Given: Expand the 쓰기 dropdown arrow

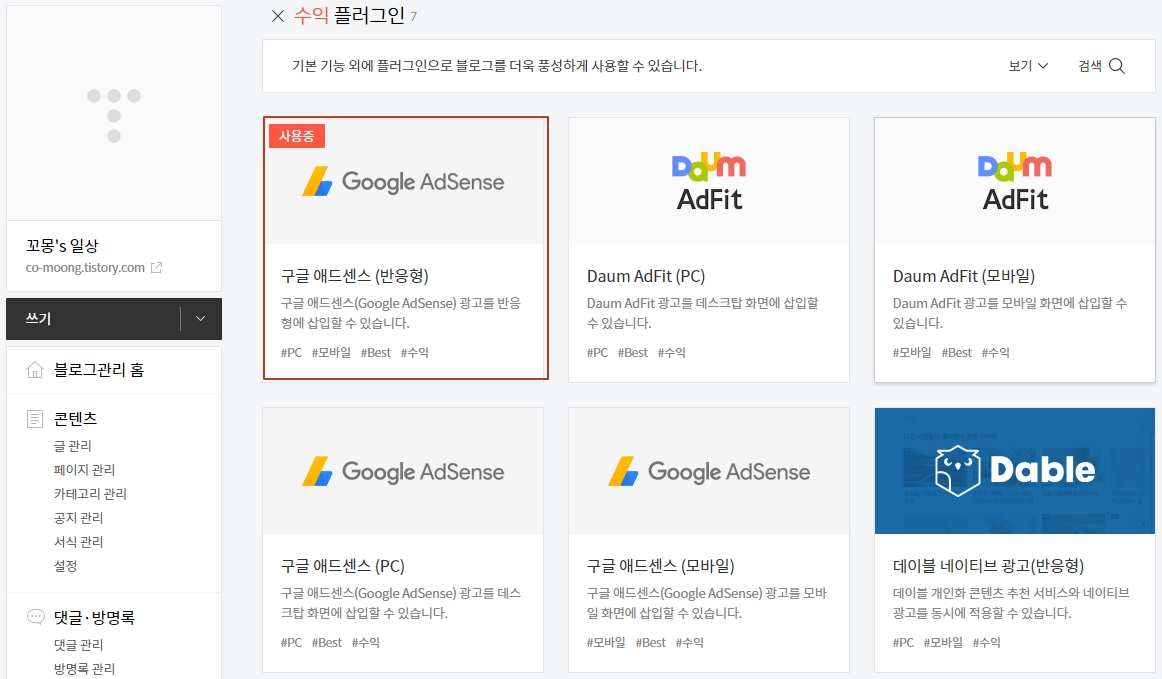Looking at the screenshot, I should 200,319.
